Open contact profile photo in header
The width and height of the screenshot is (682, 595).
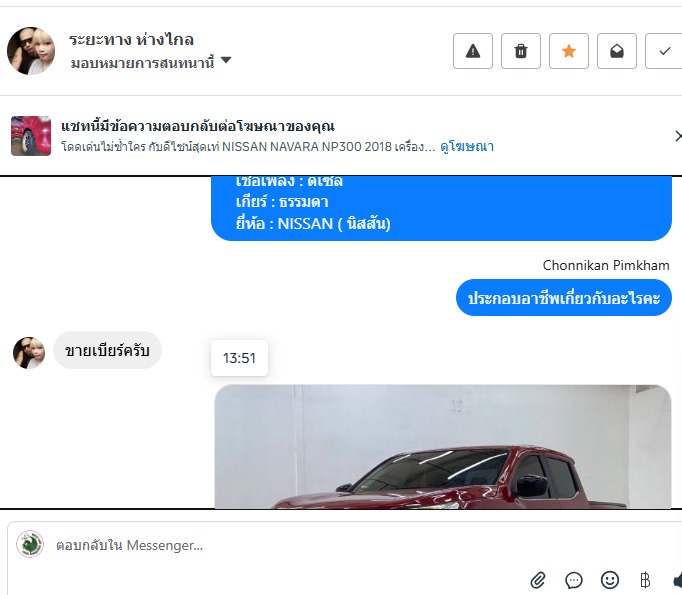(x=31, y=51)
